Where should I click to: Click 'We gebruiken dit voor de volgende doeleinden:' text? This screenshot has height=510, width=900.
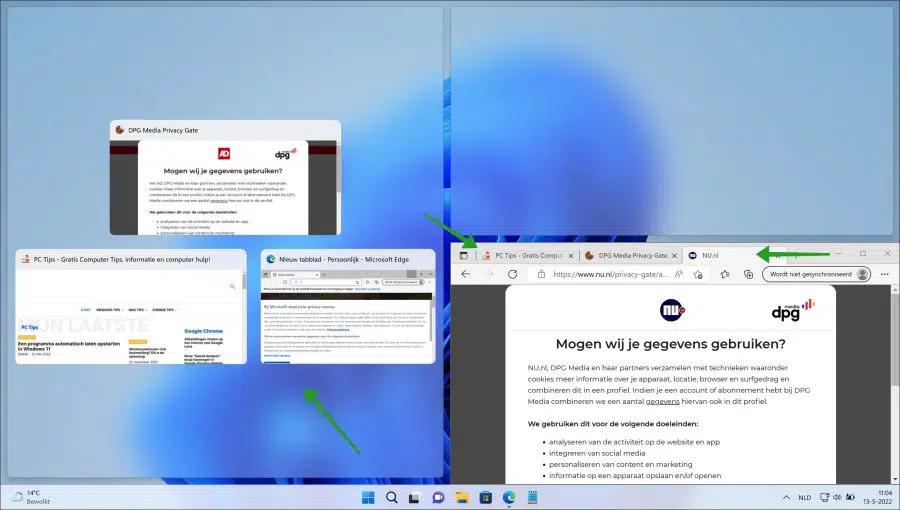pyautogui.click(x=613, y=424)
